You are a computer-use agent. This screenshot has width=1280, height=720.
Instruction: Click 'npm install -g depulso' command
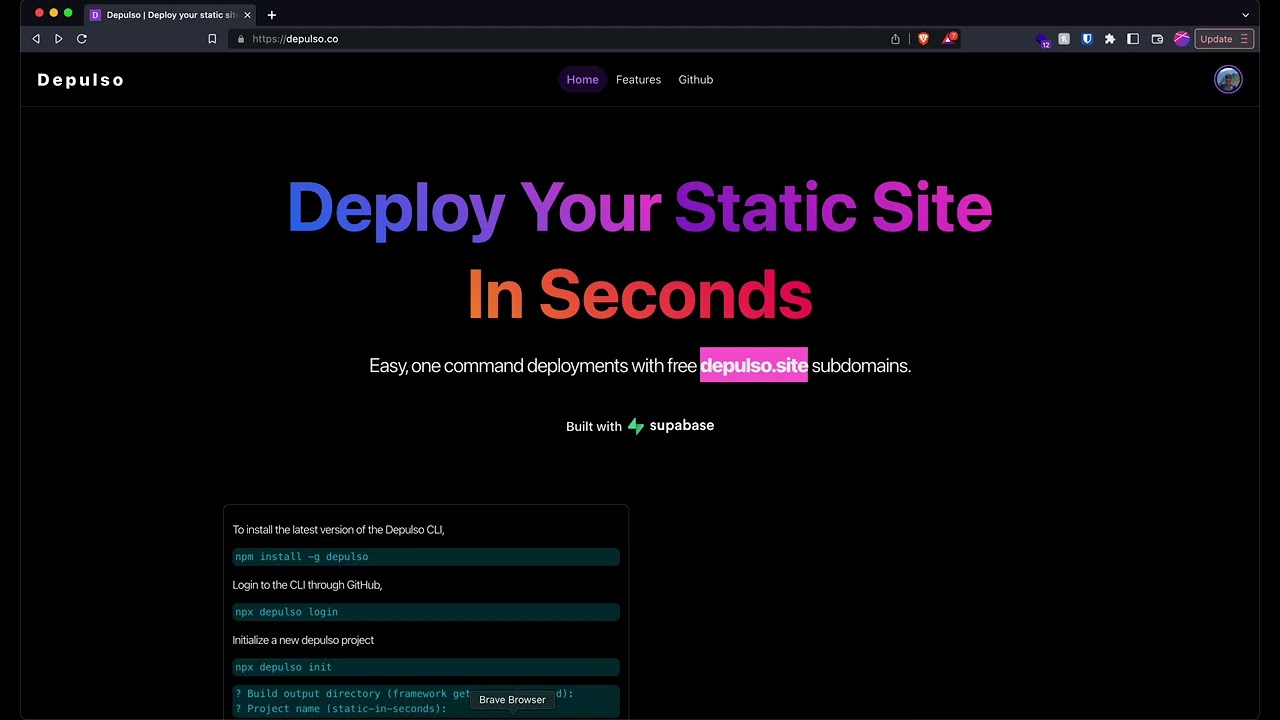(x=426, y=557)
